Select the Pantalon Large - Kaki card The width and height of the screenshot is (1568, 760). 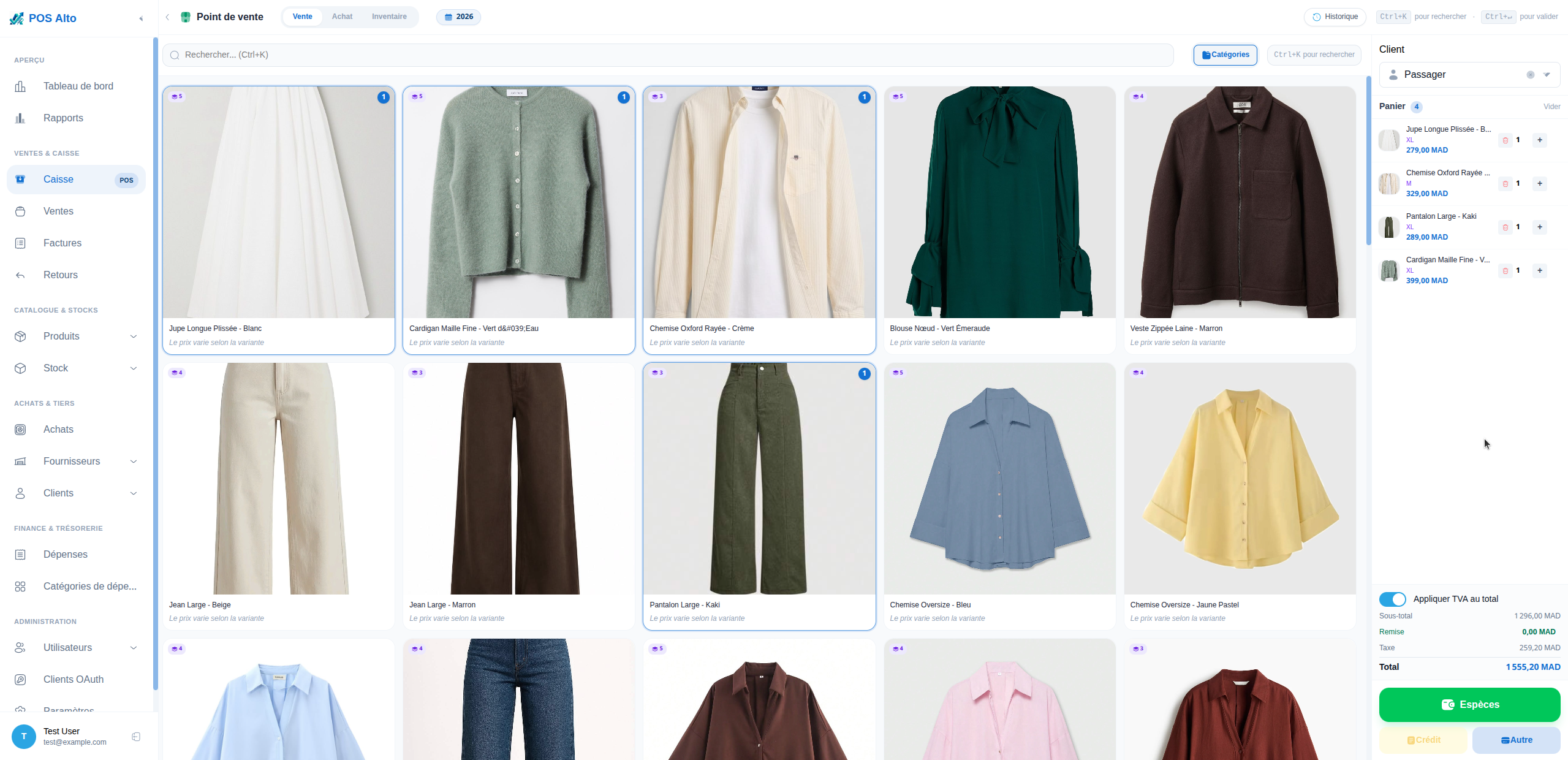[759, 496]
